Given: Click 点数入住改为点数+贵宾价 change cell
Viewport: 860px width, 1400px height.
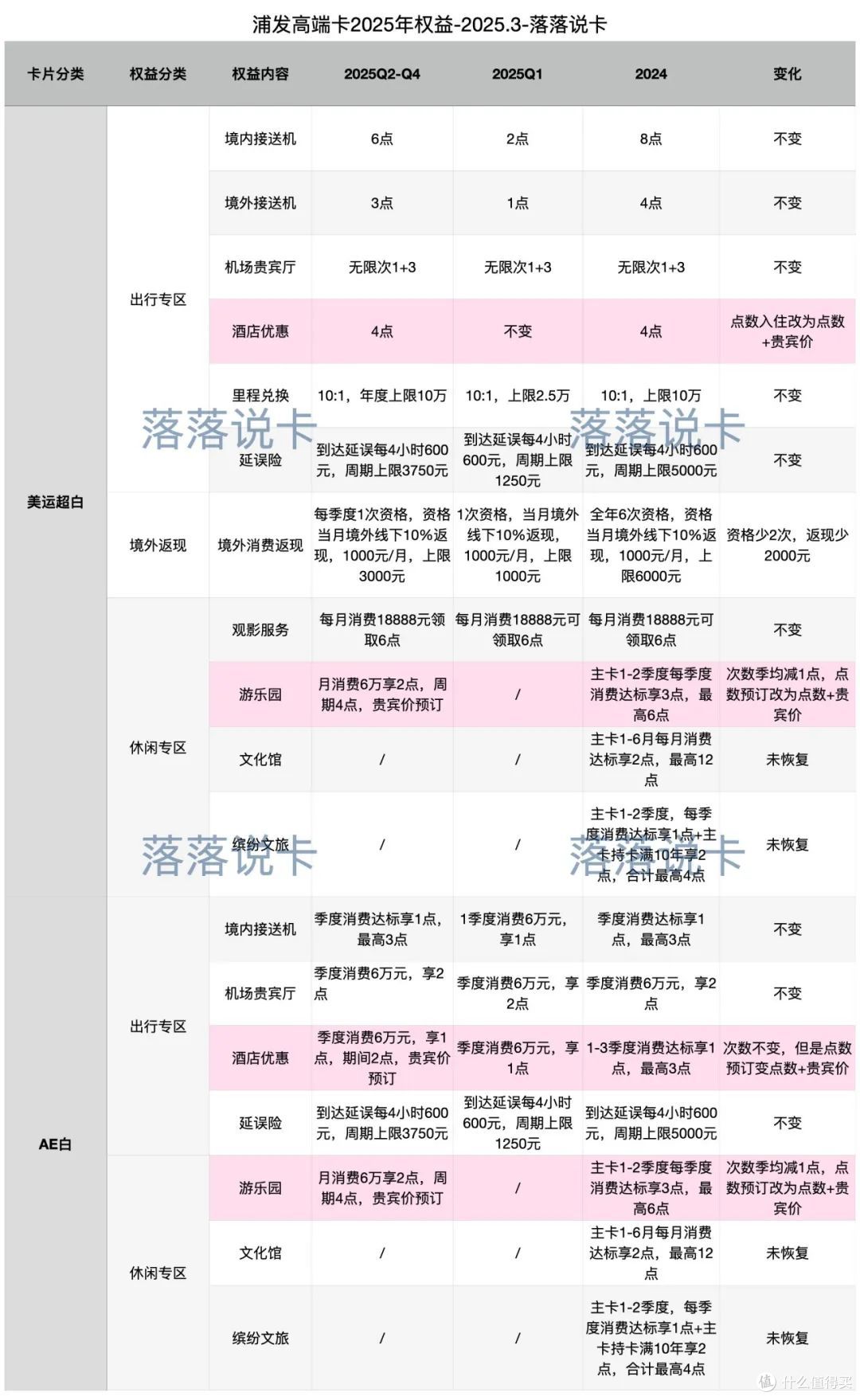Looking at the screenshot, I should pyautogui.click(x=787, y=331).
